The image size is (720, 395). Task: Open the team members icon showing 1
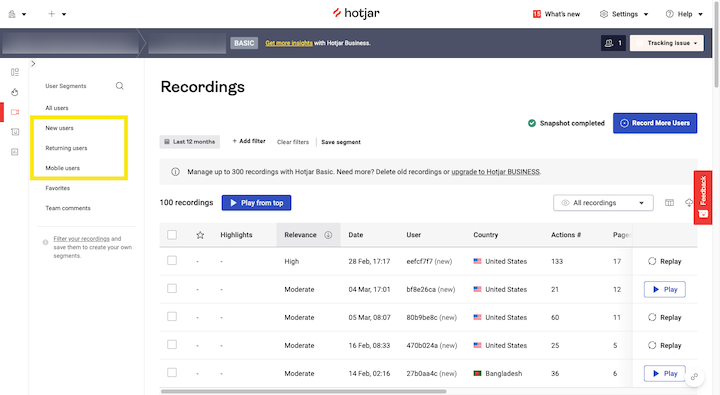click(x=613, y=43)
